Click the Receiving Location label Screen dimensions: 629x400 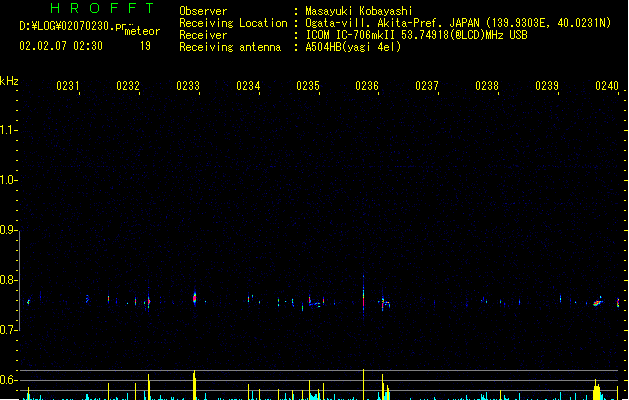click(x=233, y=23)
